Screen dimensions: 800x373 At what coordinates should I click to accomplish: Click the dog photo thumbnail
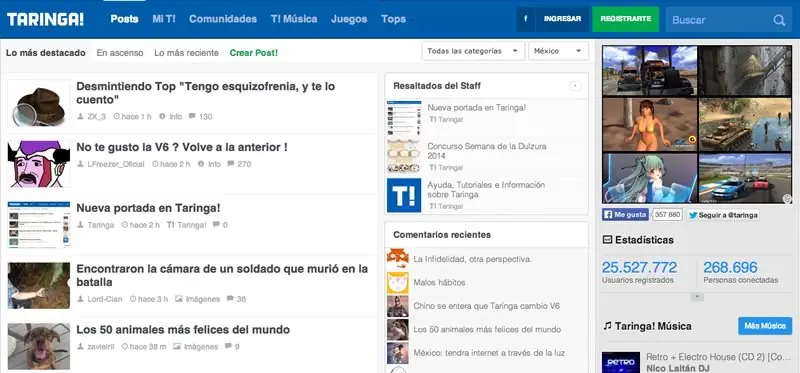click(x=39, y=346)
